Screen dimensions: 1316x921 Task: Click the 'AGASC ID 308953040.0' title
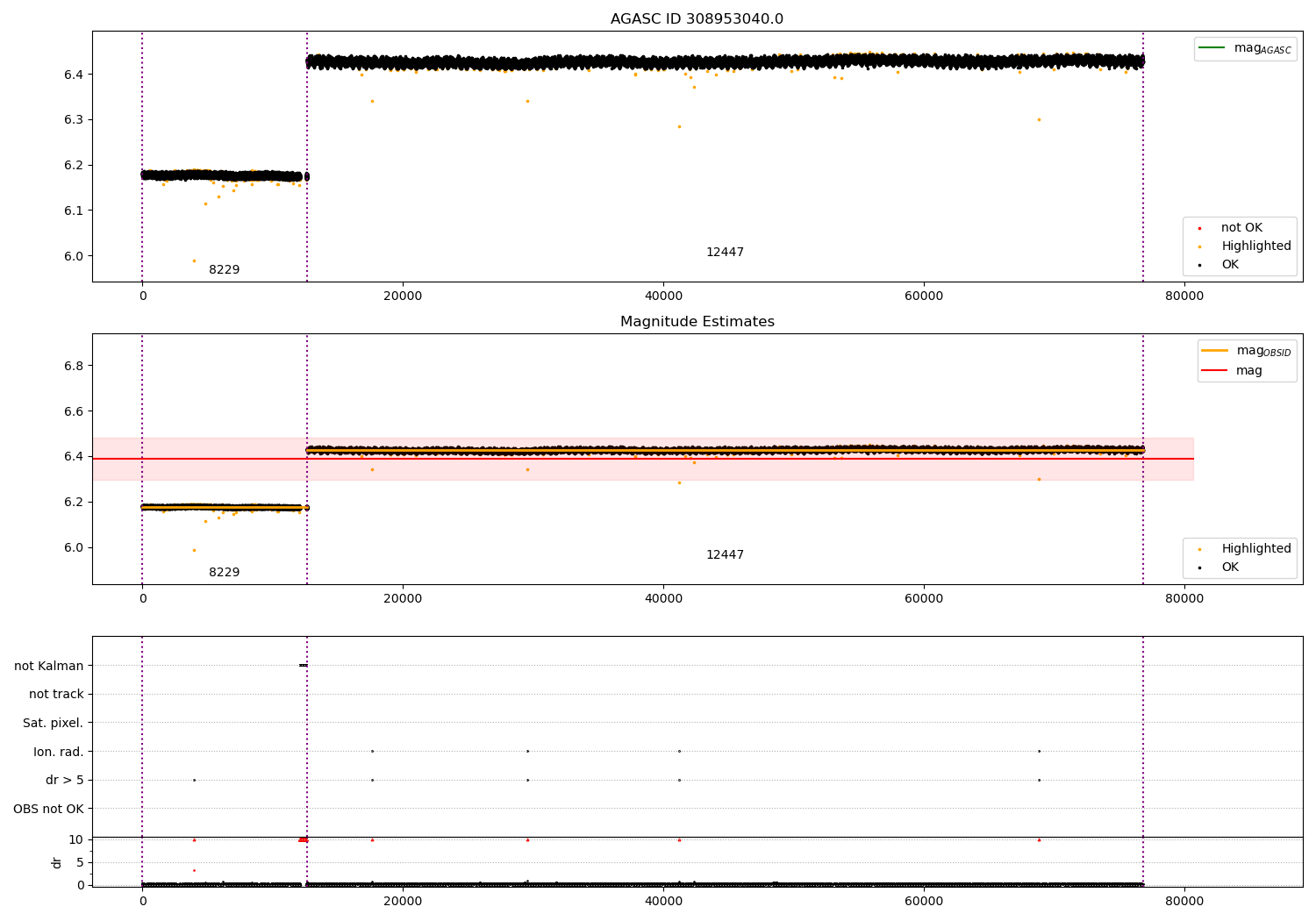pyautogui.click(x=697, y=19)
